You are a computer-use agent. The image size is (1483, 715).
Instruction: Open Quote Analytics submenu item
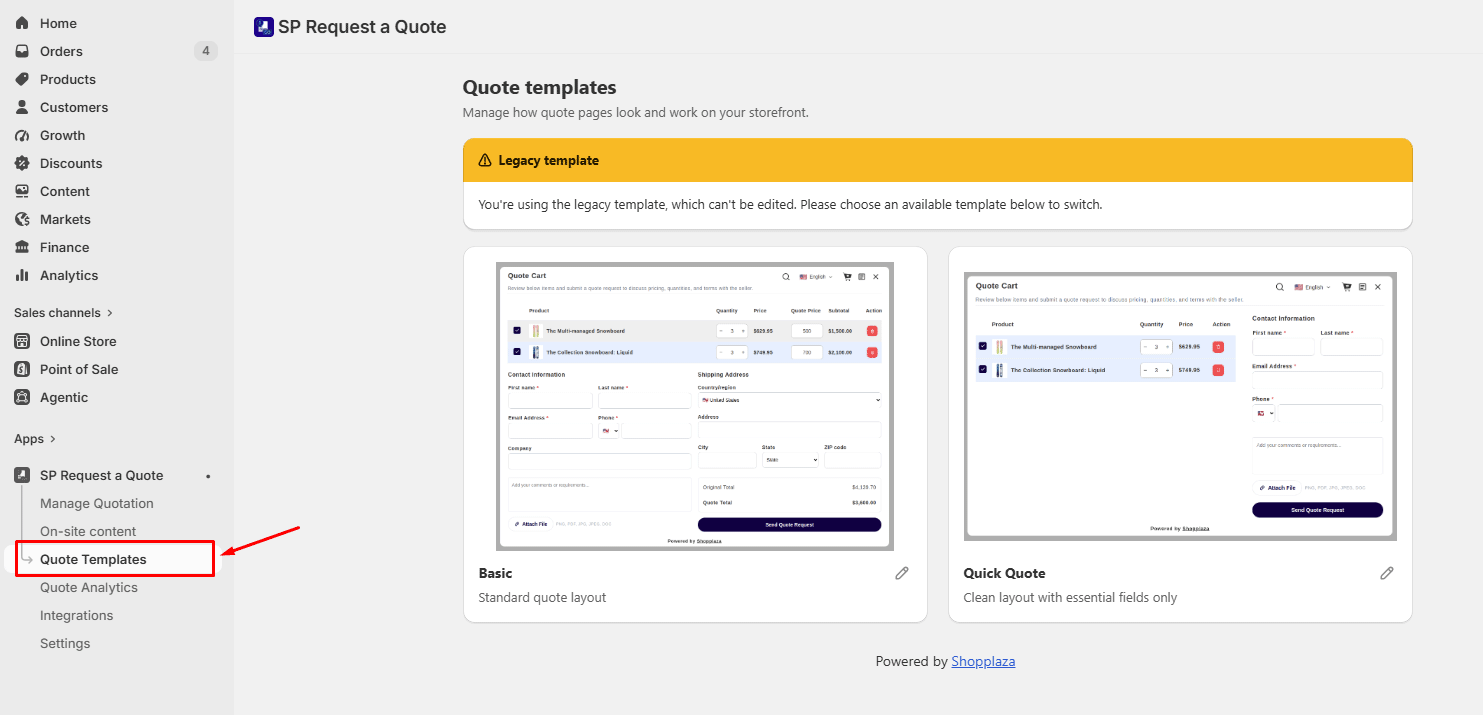(x=89, y=587)
